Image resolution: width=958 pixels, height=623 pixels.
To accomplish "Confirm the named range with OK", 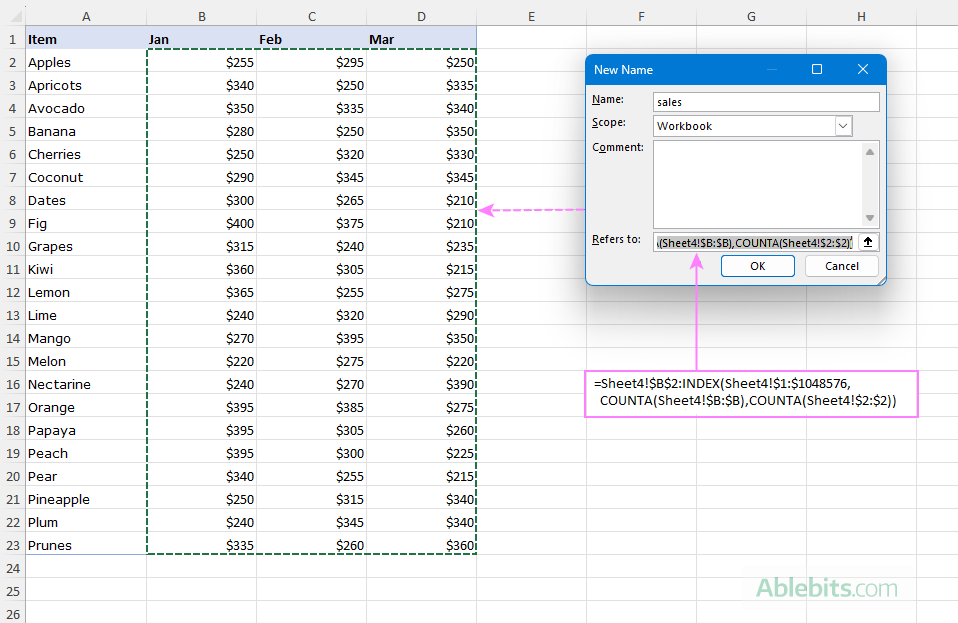I will 757,266.
